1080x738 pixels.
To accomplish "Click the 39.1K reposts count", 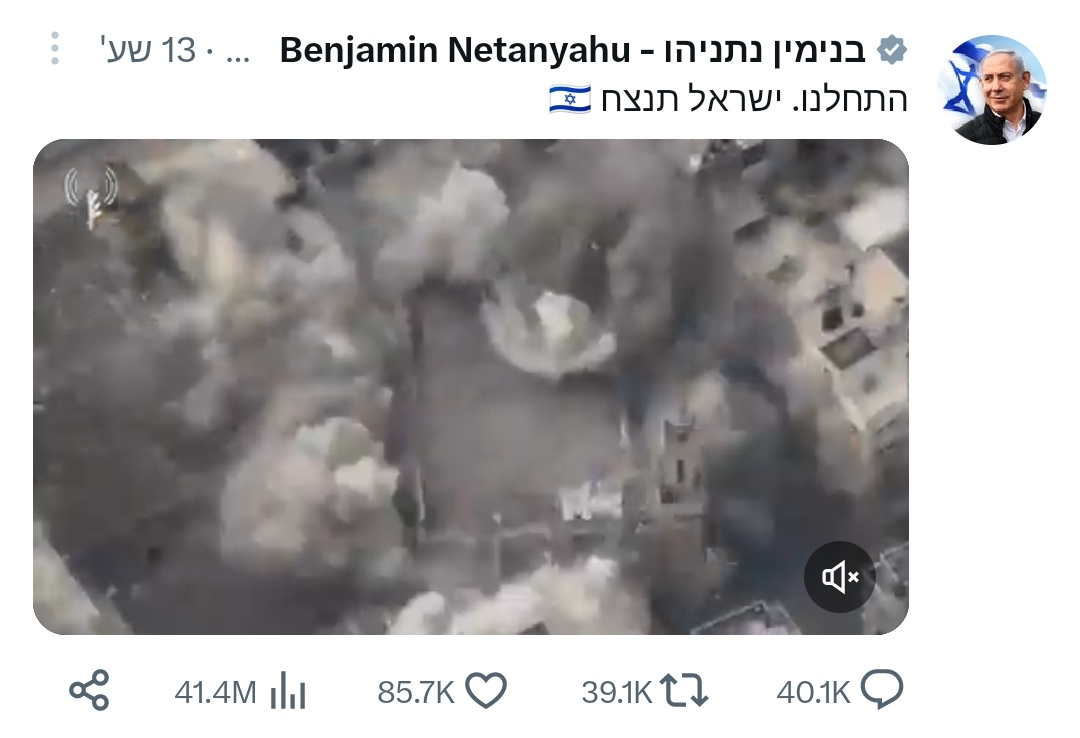I will click(616, 692).
